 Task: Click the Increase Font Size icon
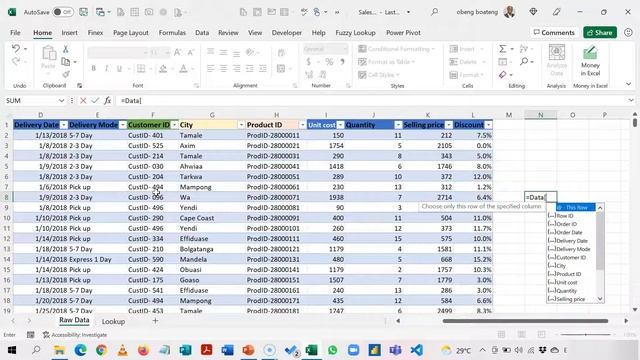178,52
